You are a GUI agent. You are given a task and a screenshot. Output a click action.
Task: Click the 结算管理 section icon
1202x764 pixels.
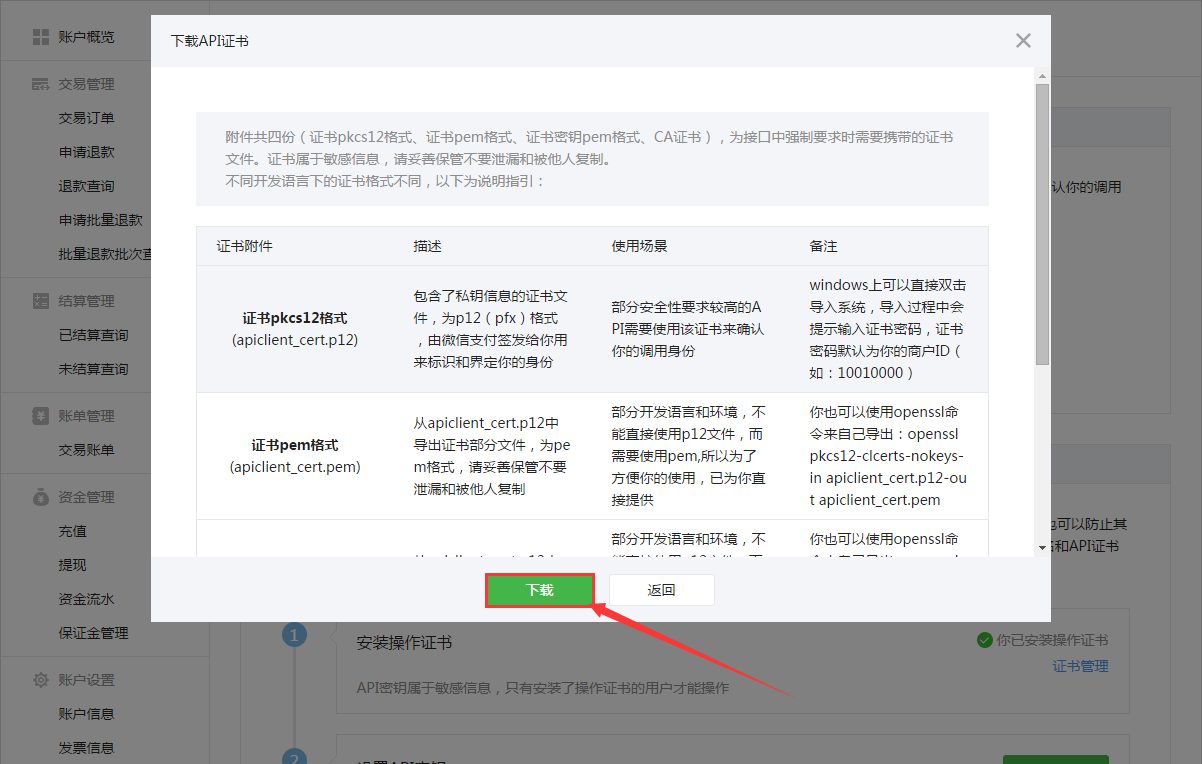(41, 301)
